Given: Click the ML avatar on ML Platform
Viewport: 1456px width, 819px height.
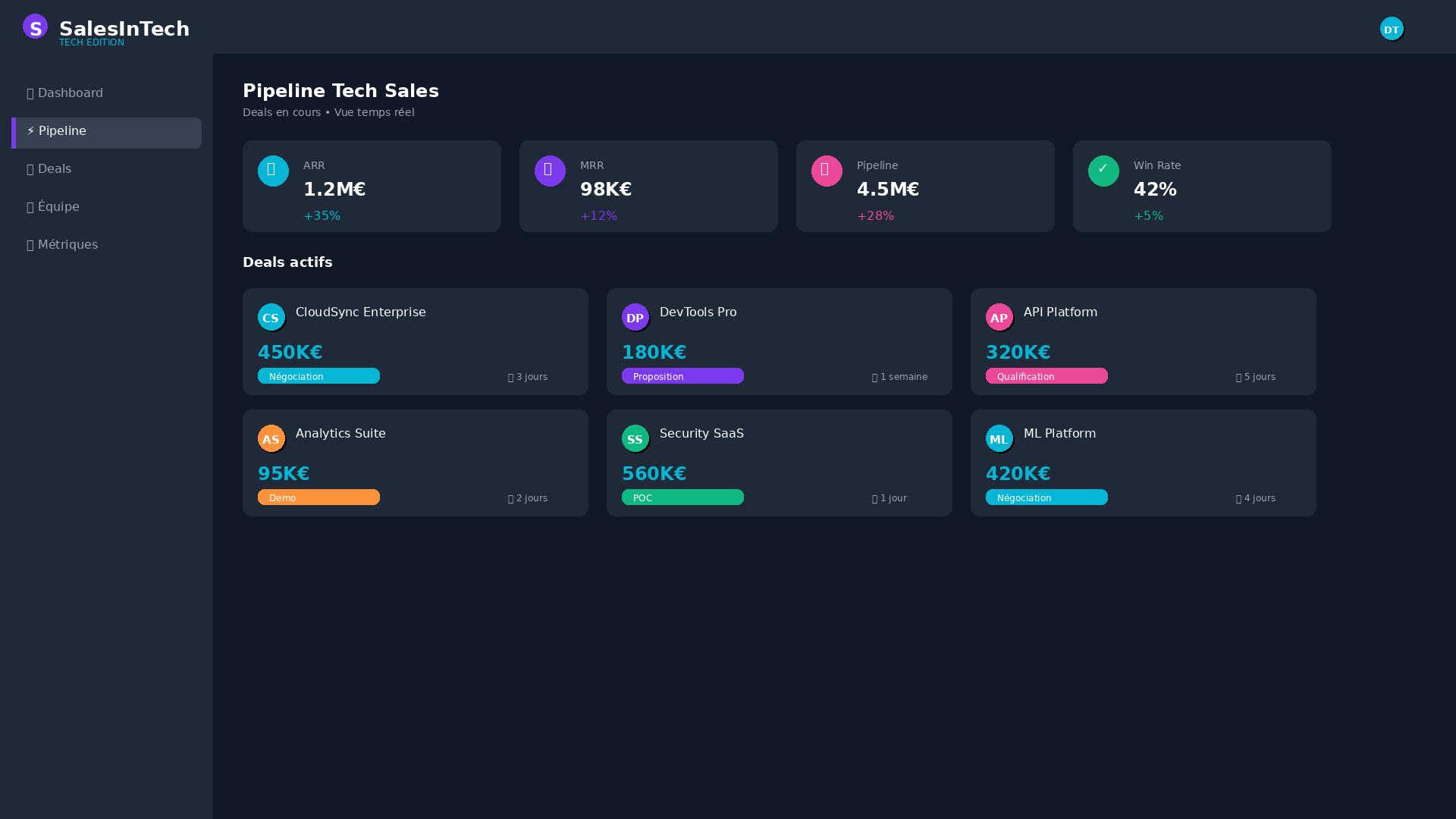Looking at the screenshot, I should tap(999, 438).
